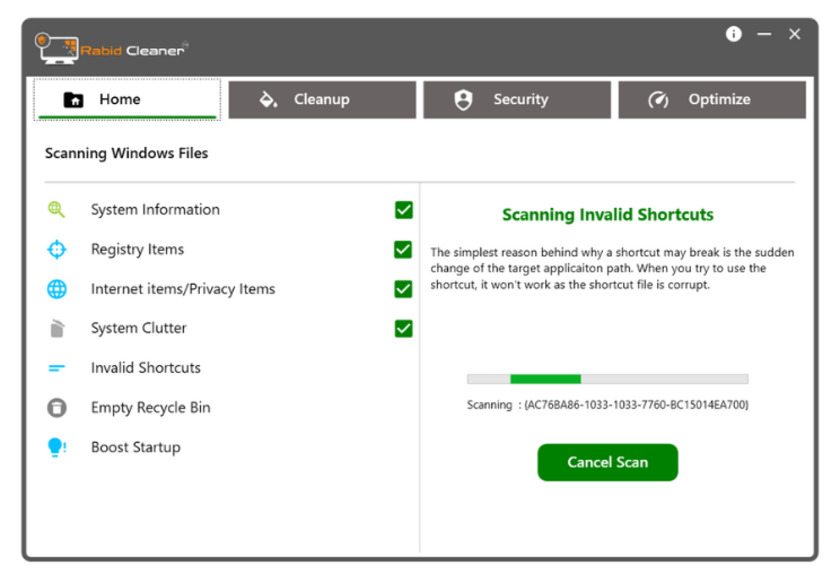The width and height of the screenshot is (840, 583).
Task: Uncheck the System Information checkbox
Action: click(x=403, y=210)
